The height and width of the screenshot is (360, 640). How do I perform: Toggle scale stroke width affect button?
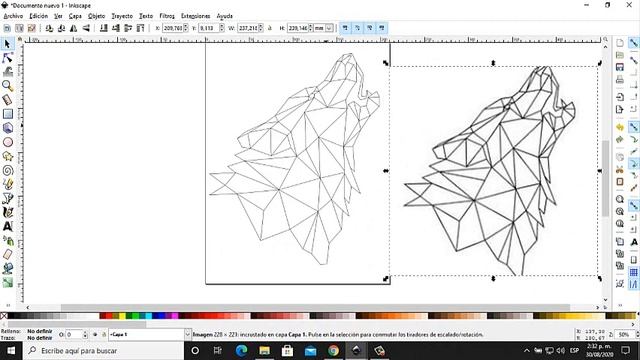coord(345,28)
